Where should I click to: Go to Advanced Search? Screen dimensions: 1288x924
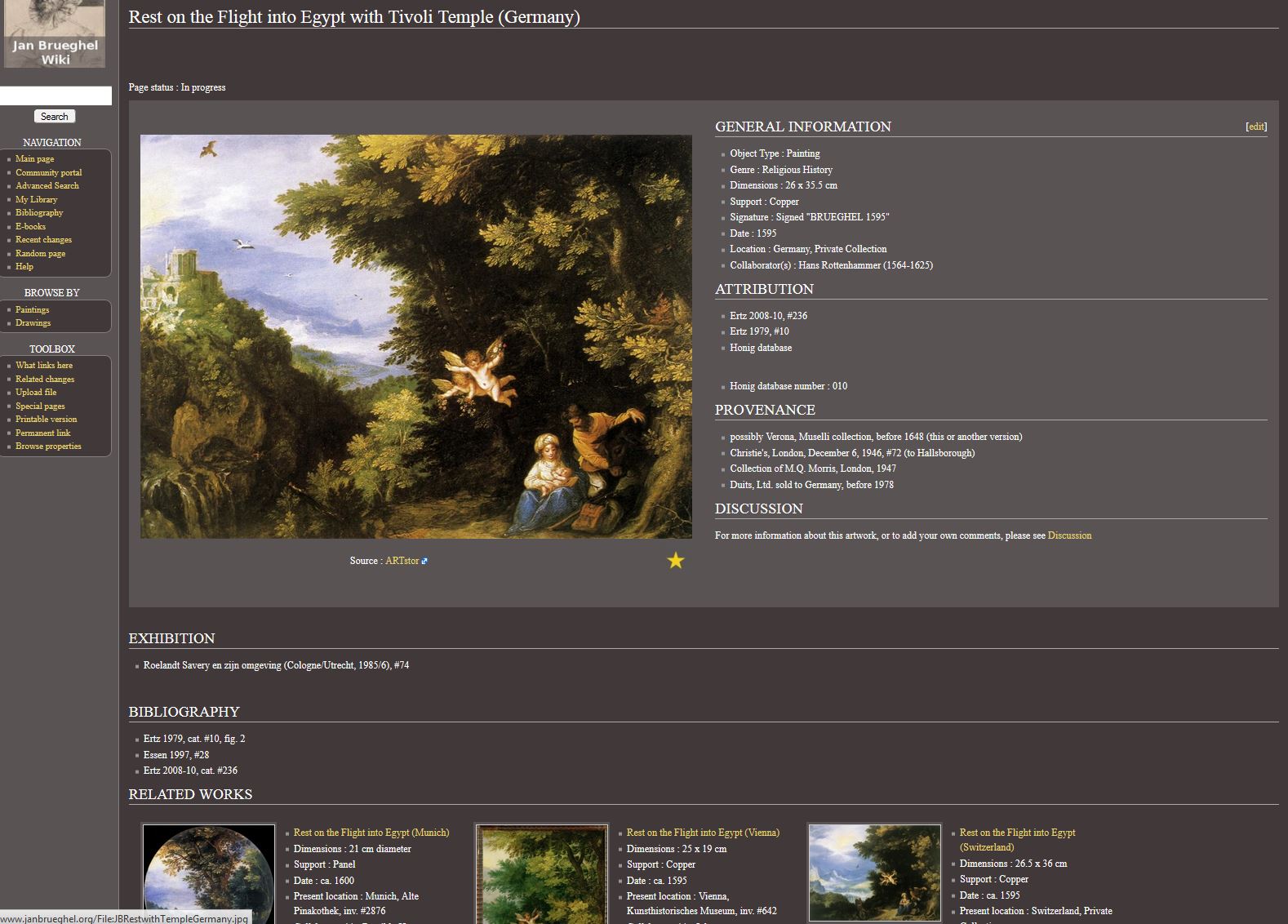pyautogui.click(x=47, y=186)
